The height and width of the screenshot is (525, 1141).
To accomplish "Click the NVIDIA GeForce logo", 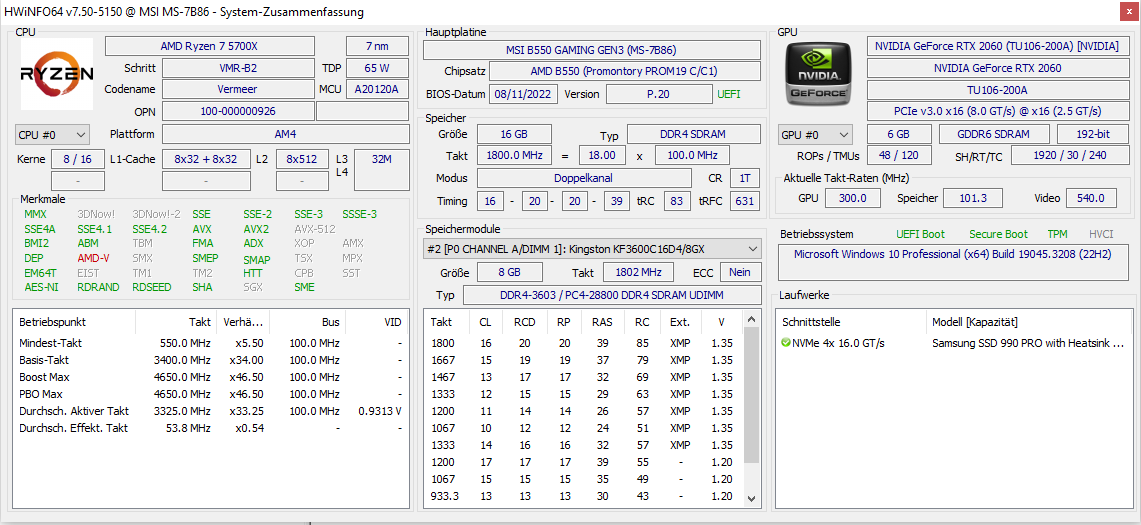I will 819,74.
